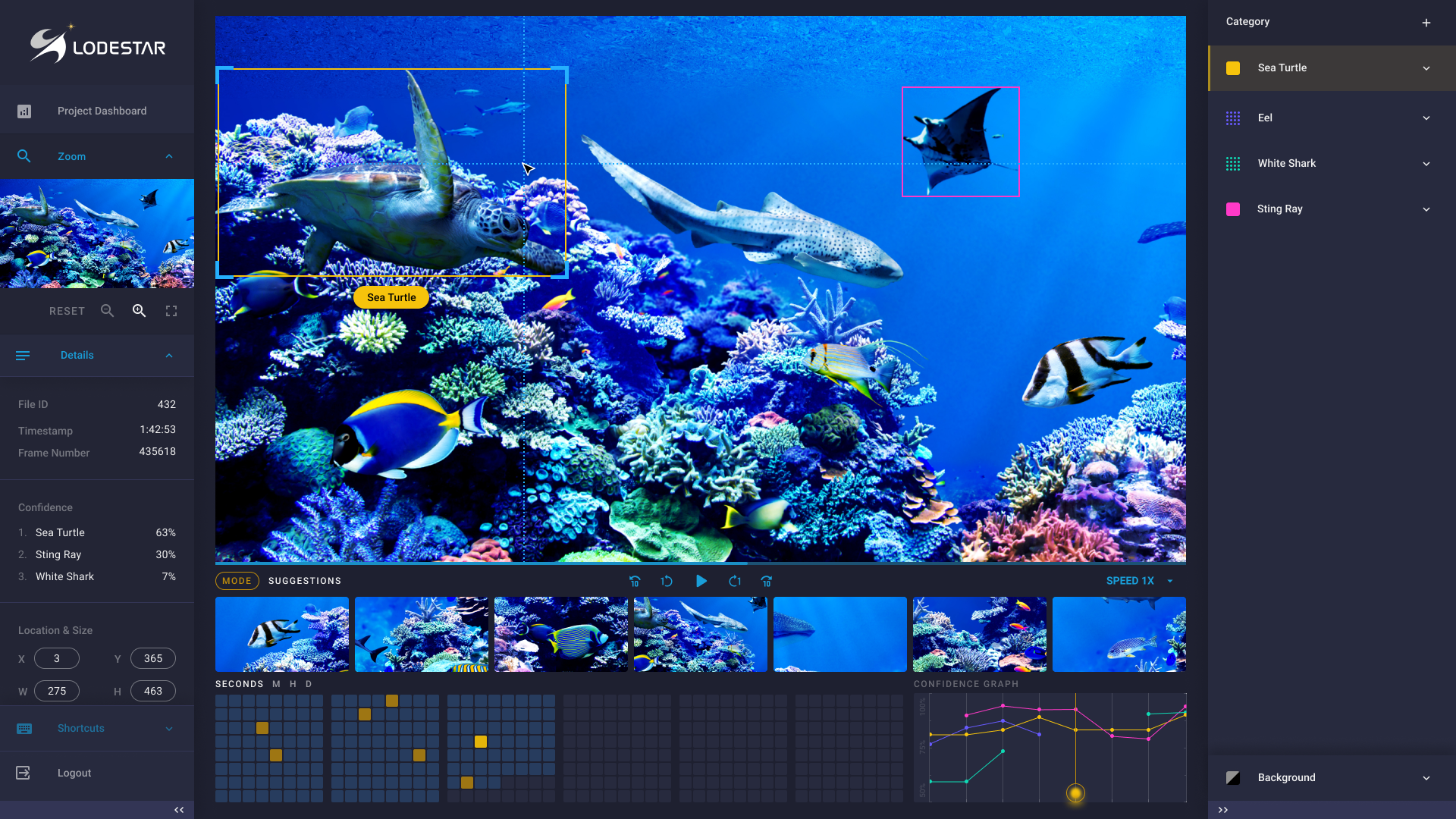
Task: Open Project Dashboard
Action: [x=102, y=111]
